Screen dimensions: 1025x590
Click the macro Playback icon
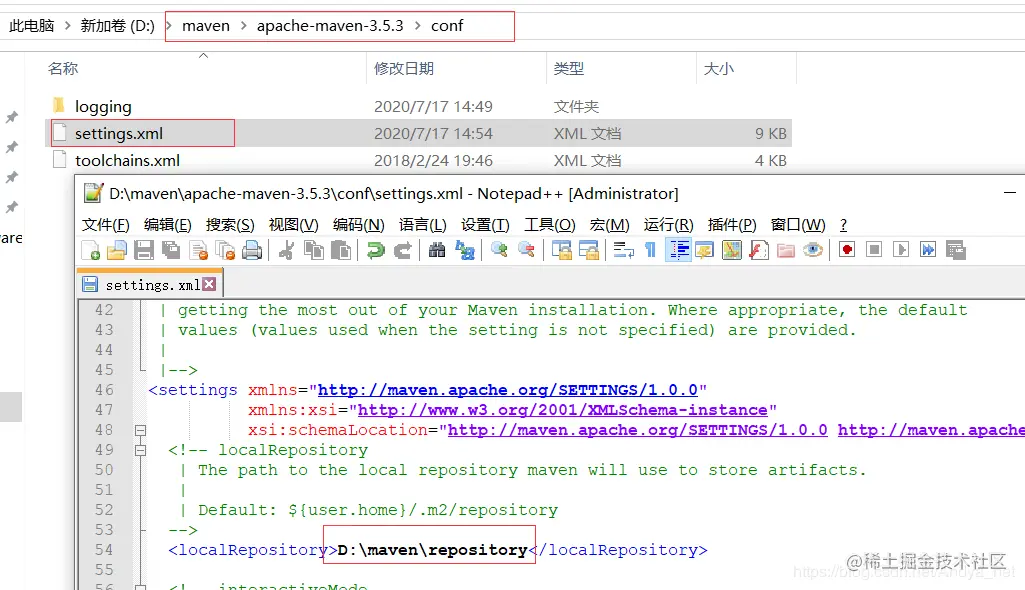901,250
